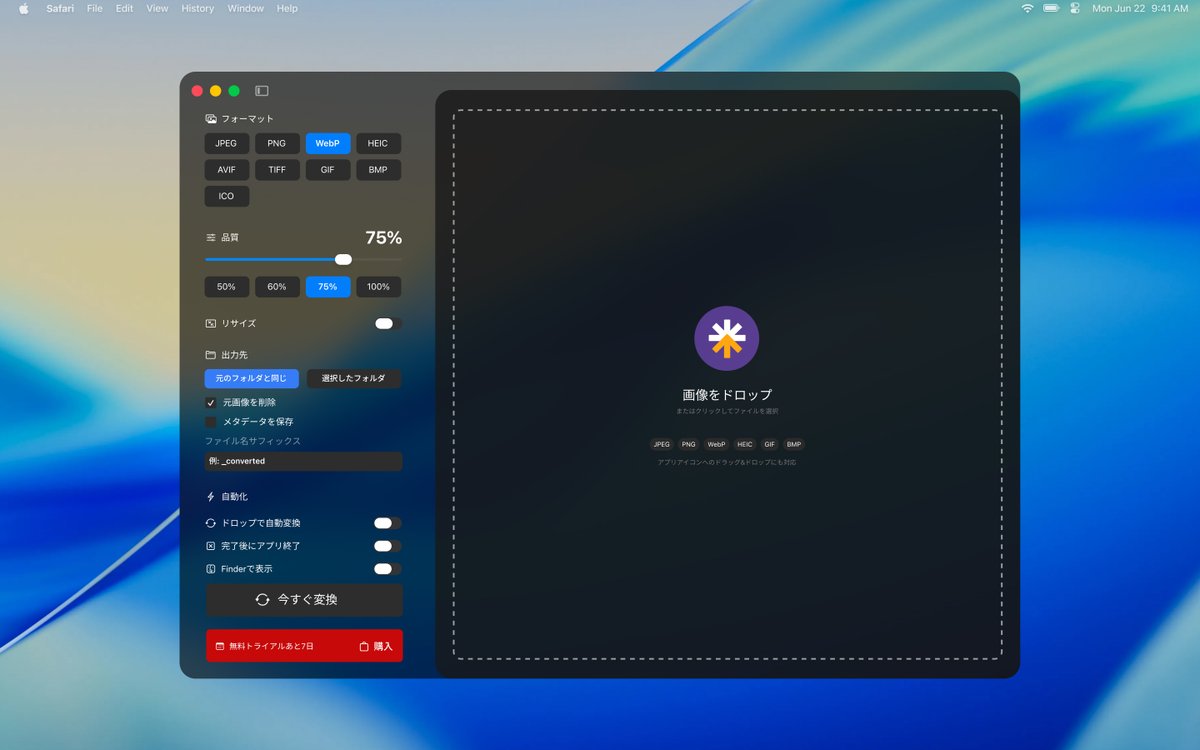Choose 元のフォルダと同じ output option
1200x750 pixels.
251,379
